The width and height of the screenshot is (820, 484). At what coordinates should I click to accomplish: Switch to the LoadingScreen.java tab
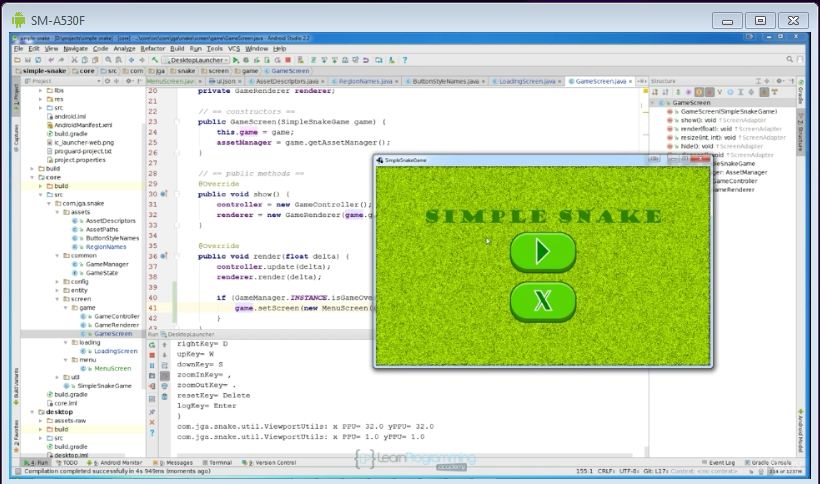click(x=525, y=81)
